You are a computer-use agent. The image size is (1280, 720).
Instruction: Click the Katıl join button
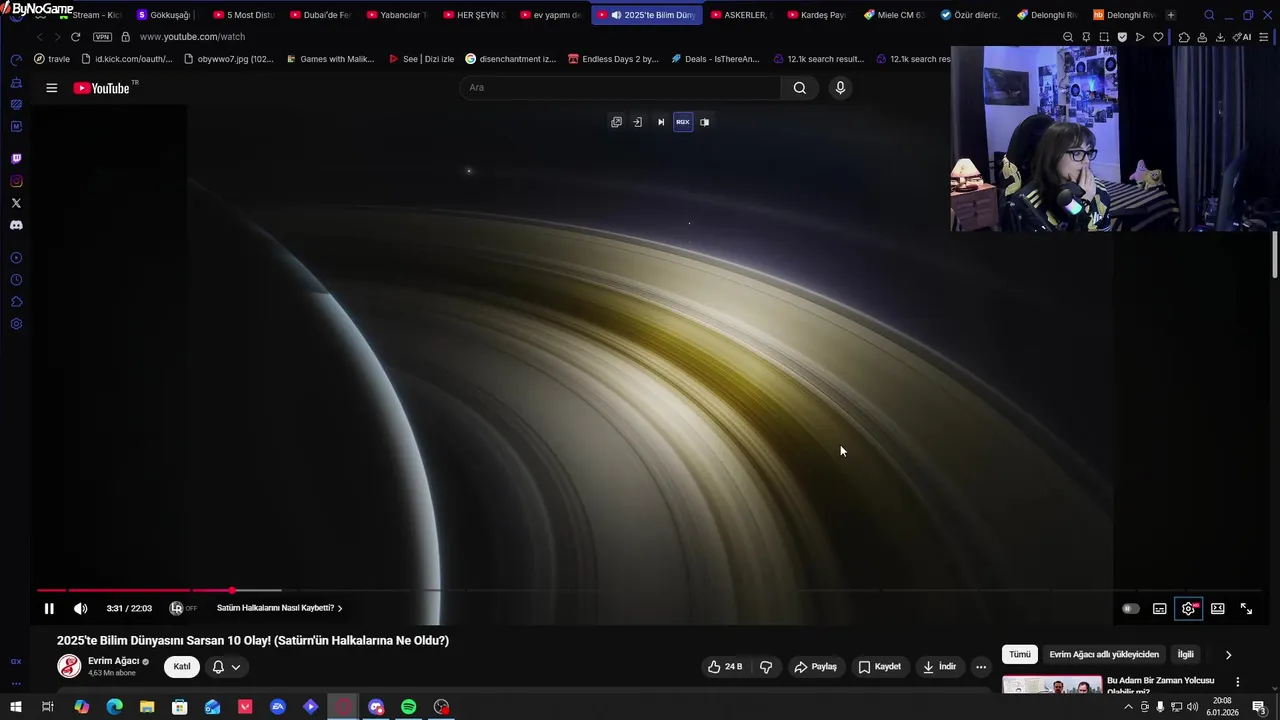[182, 667]
